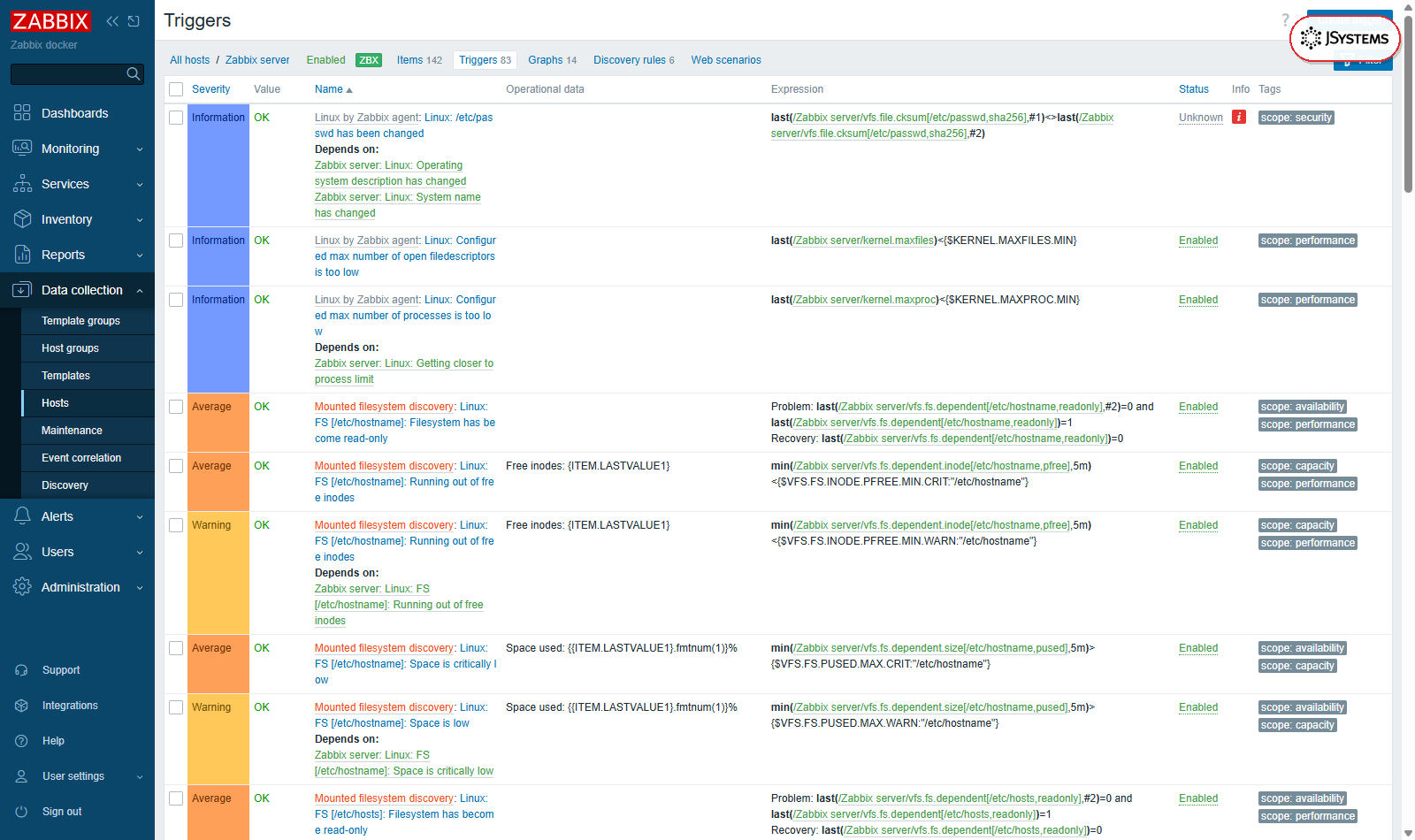Click the Help question-mark icon in sidebar
The height and width of the screenshot is (840, 1415).
click(x=21, y=741)
